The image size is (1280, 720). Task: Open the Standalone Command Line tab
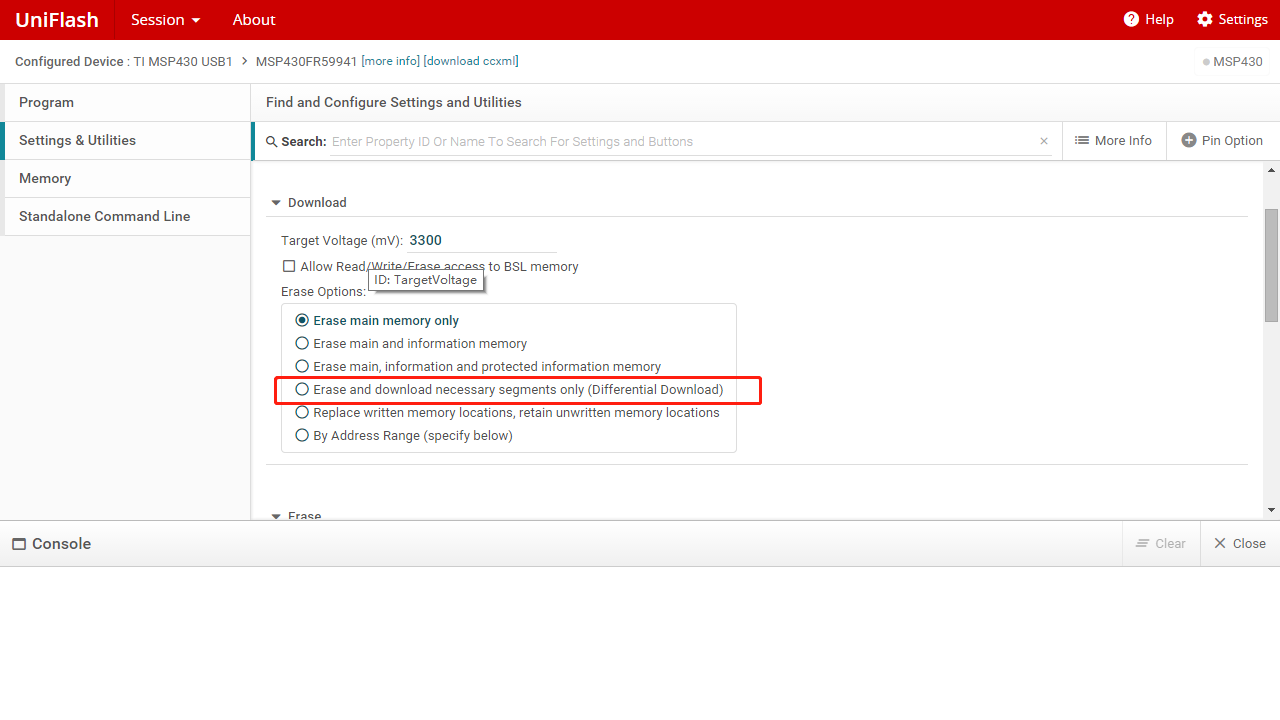click(x=126, y=216)
